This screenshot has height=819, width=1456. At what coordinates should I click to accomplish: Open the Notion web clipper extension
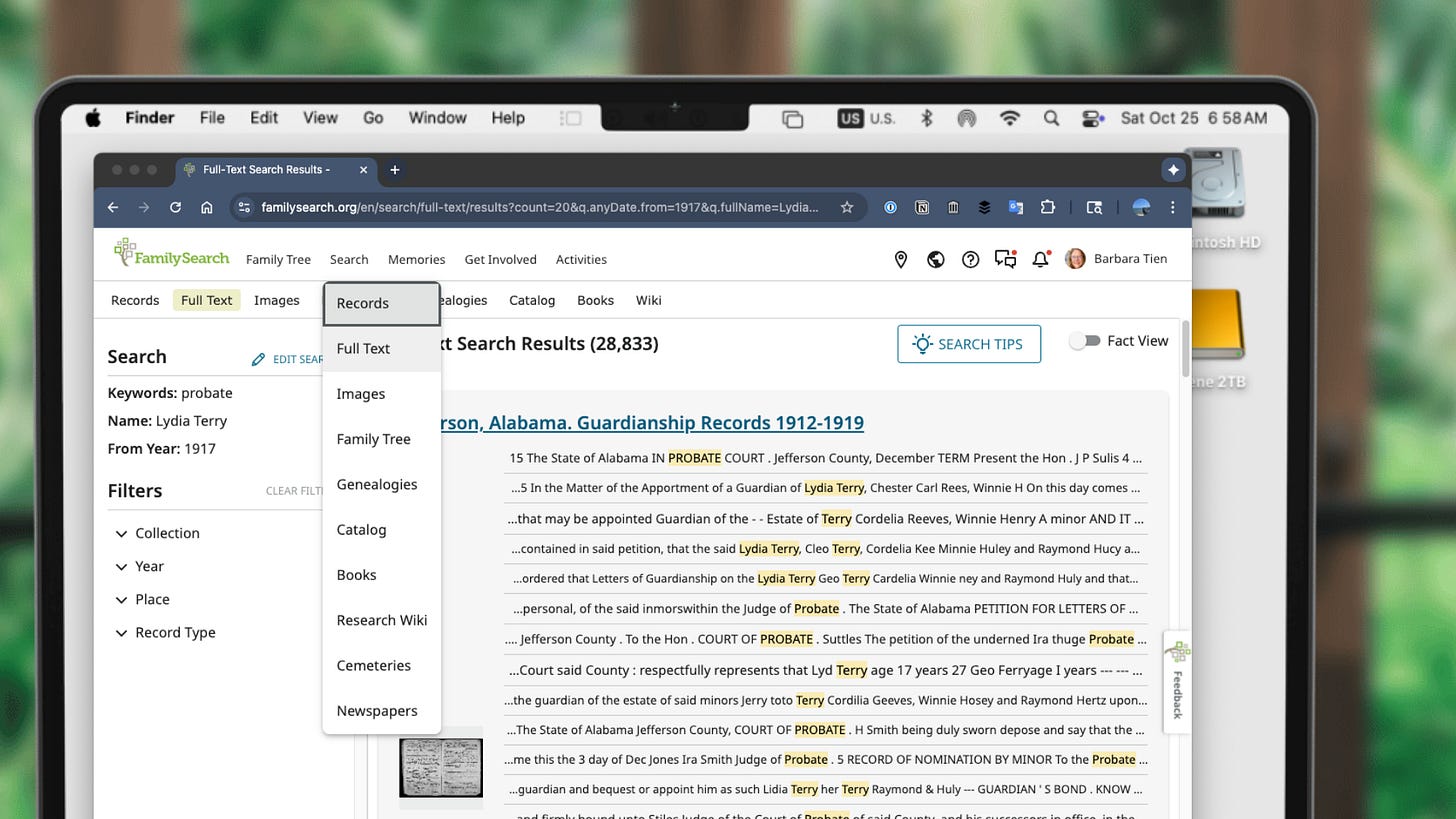click(x=922, y=207)
